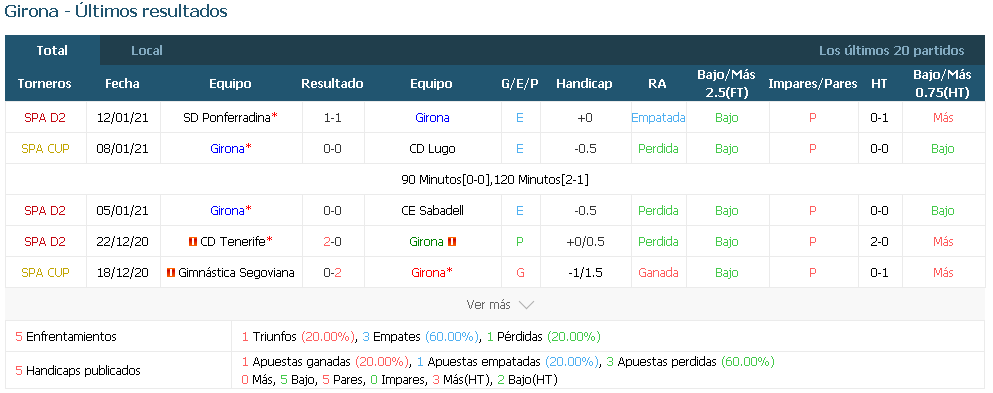Select the Total tab
This screenshot has height=393, width=993.
52,51
